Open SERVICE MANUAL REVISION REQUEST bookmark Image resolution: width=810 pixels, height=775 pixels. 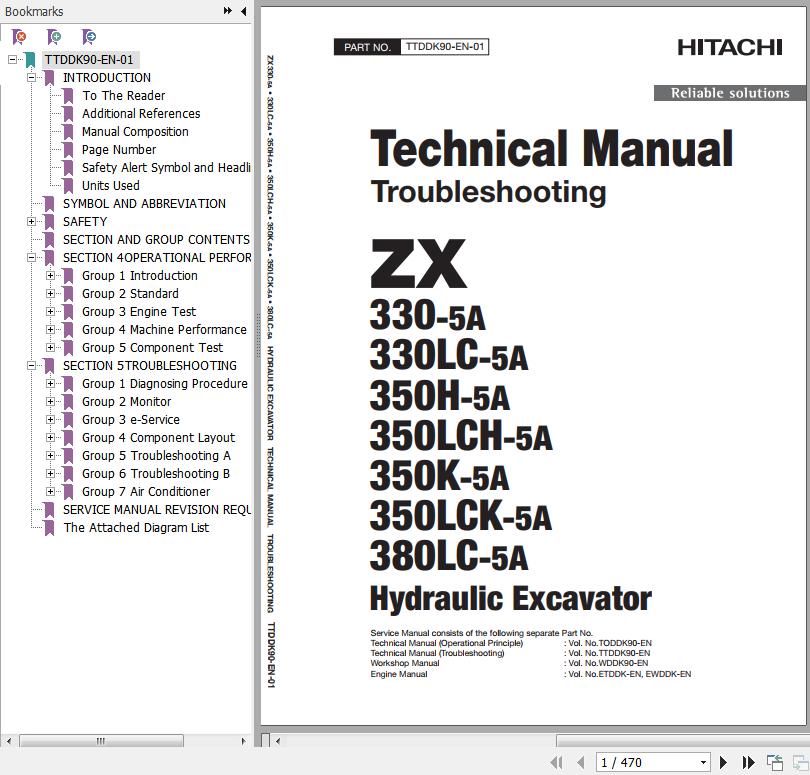157,510
